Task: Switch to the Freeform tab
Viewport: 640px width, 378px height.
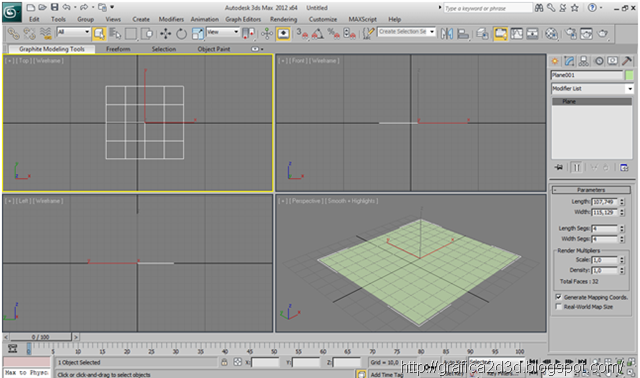Action: [118, 49]
